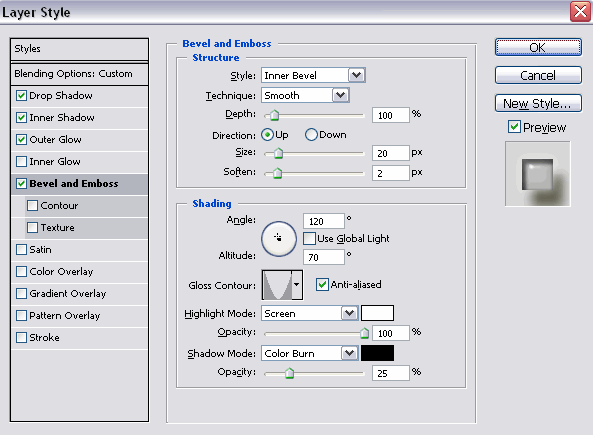The height and width of the screenshot is (435, 593).
Task: Click the black shadow color swatch
Action: click(377, 353)
